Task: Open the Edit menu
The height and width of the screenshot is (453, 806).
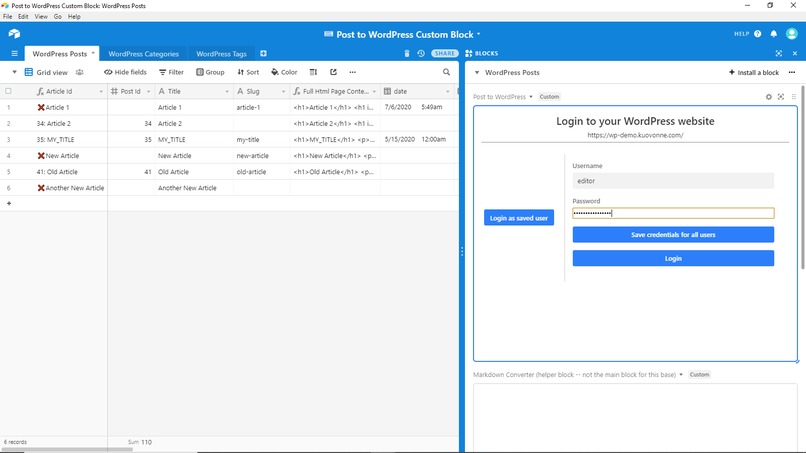Action: [23, 16]
